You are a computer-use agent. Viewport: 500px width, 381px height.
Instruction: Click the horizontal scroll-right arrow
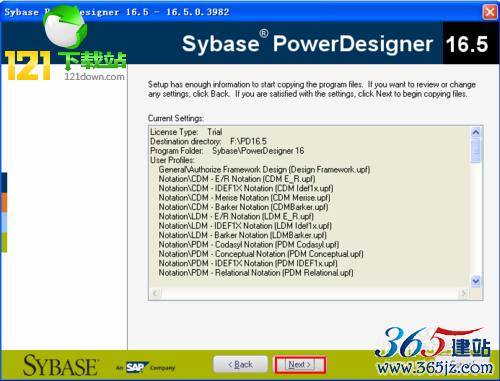coord(463,294)
